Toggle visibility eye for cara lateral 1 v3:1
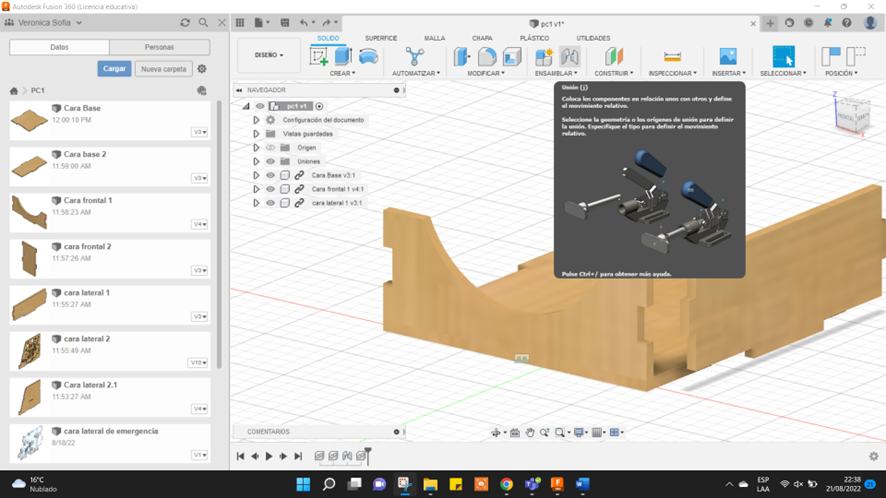This screenshot has width=886, height=498. tap(271, 203)
